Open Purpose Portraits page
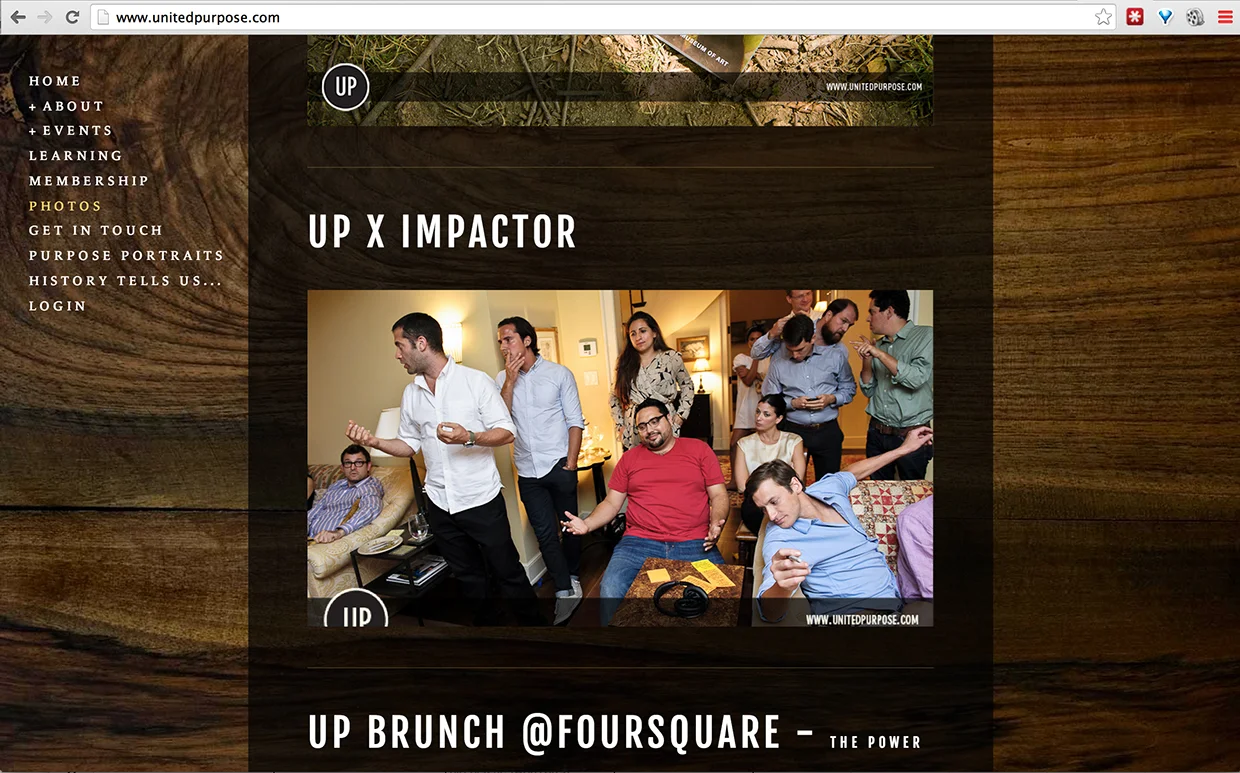This screenshot has width=1240, height=773. [x=127, y=256]
